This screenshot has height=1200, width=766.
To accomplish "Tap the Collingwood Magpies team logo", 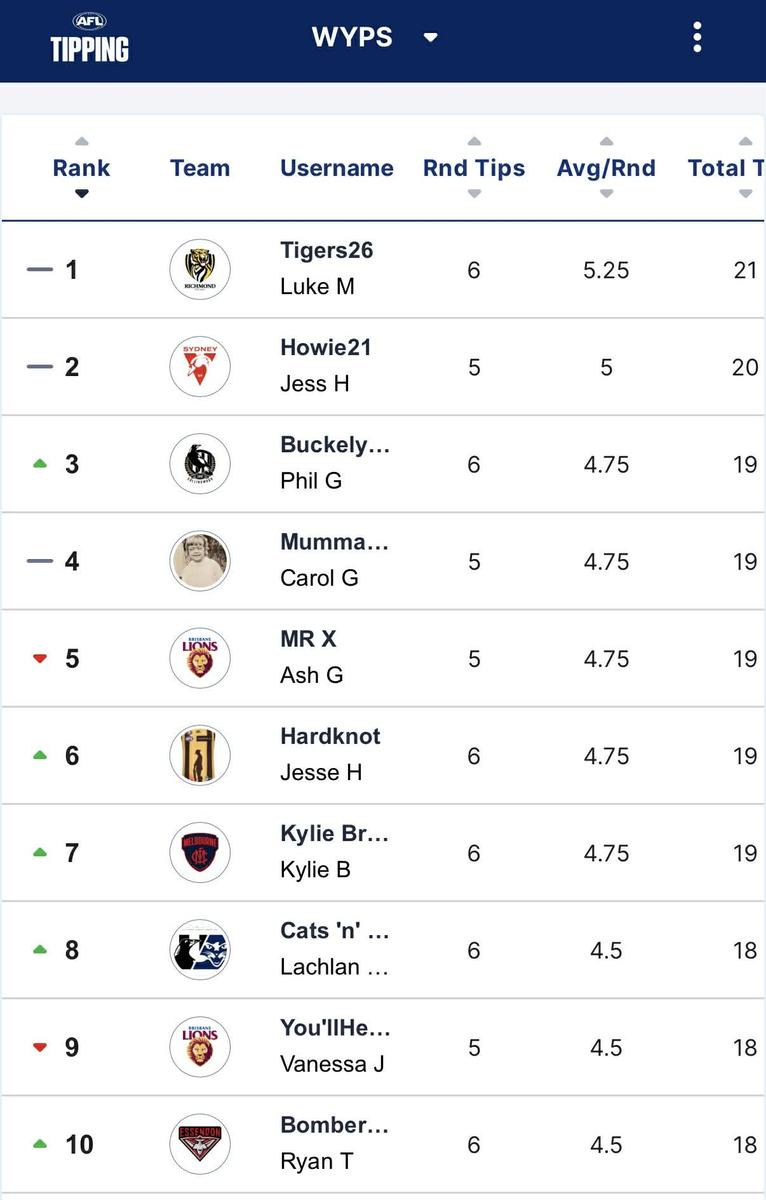I will coord(200,464).
